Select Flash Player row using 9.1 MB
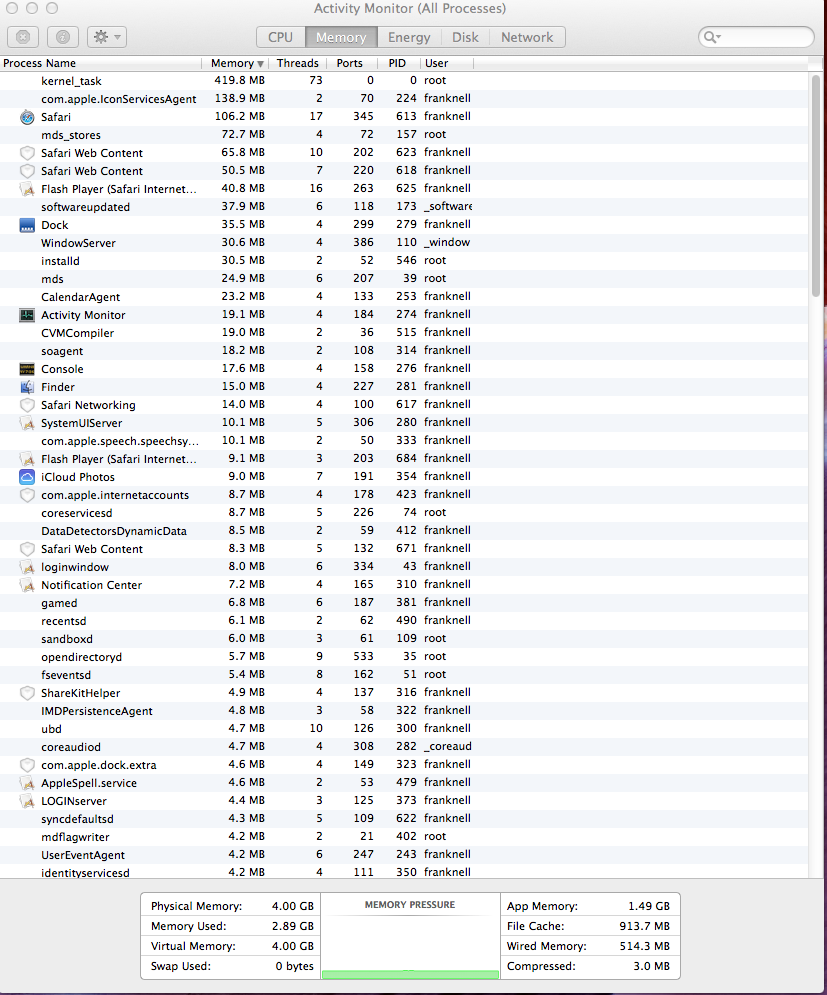Screen dimensions: 827x995 pos(404,459)
